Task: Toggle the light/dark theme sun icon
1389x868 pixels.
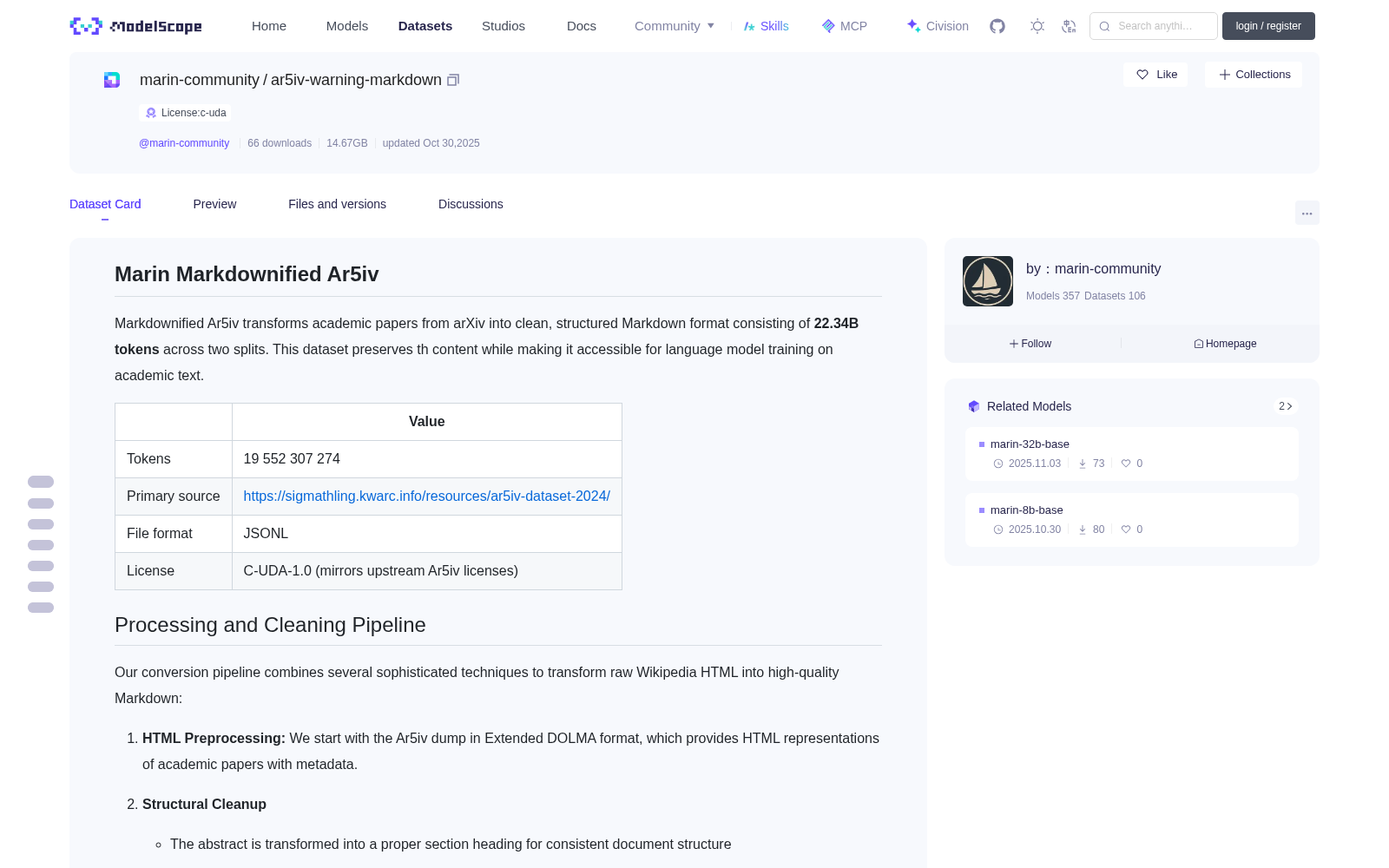Action: 1037,26
